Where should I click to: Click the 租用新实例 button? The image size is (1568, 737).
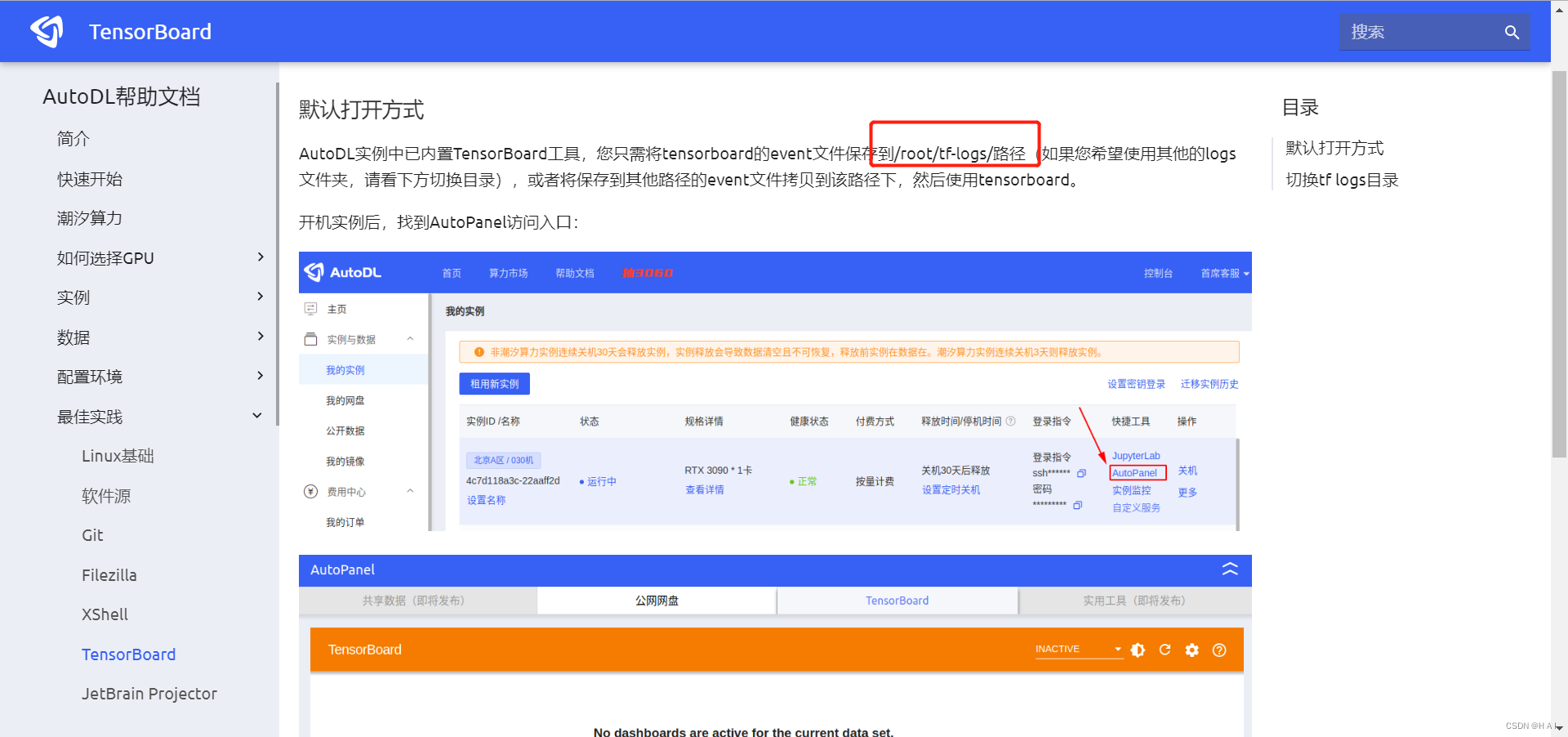[494, 382]
